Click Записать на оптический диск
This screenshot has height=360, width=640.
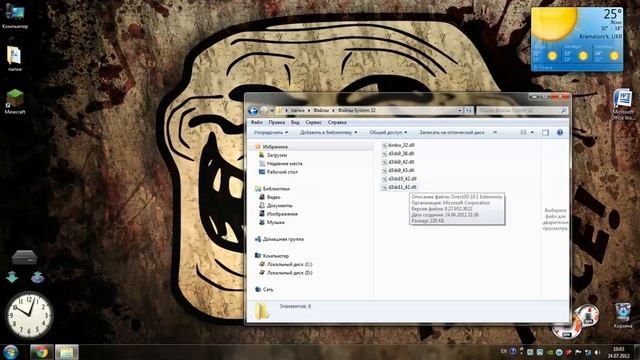(x=452, y=133)
